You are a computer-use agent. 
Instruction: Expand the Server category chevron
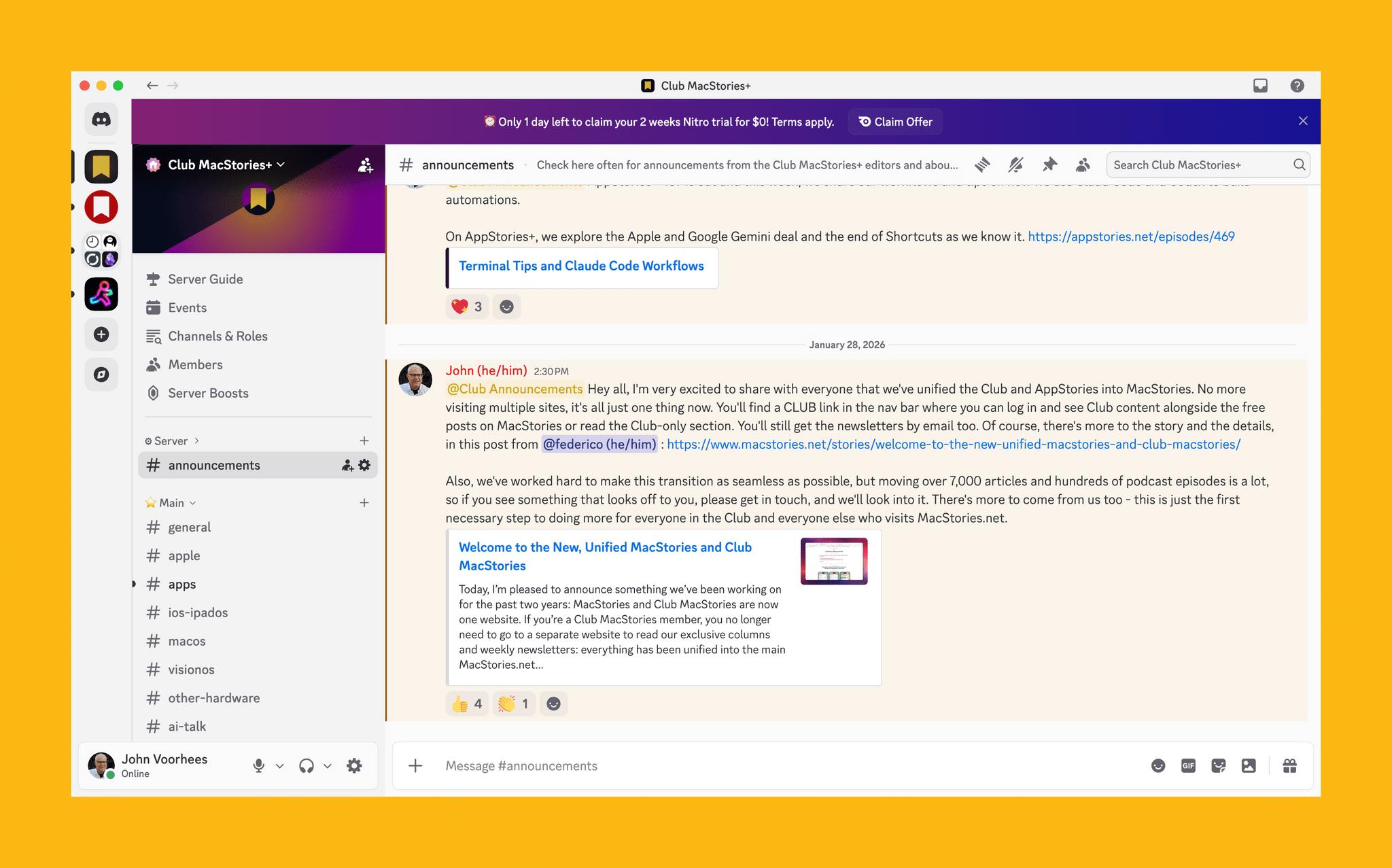[x=196, y=441]
